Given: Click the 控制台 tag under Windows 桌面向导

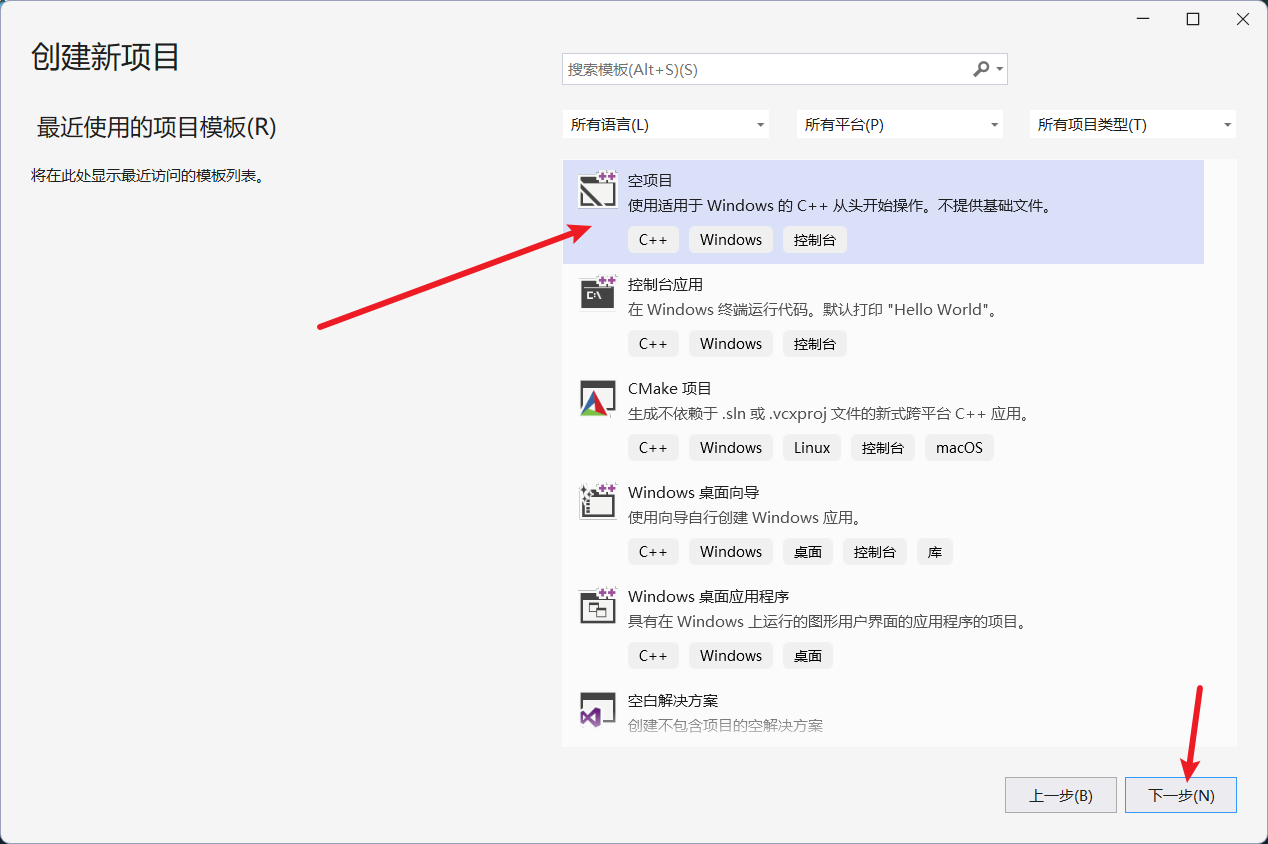Looking at the screenshot, I should (875, 552).
